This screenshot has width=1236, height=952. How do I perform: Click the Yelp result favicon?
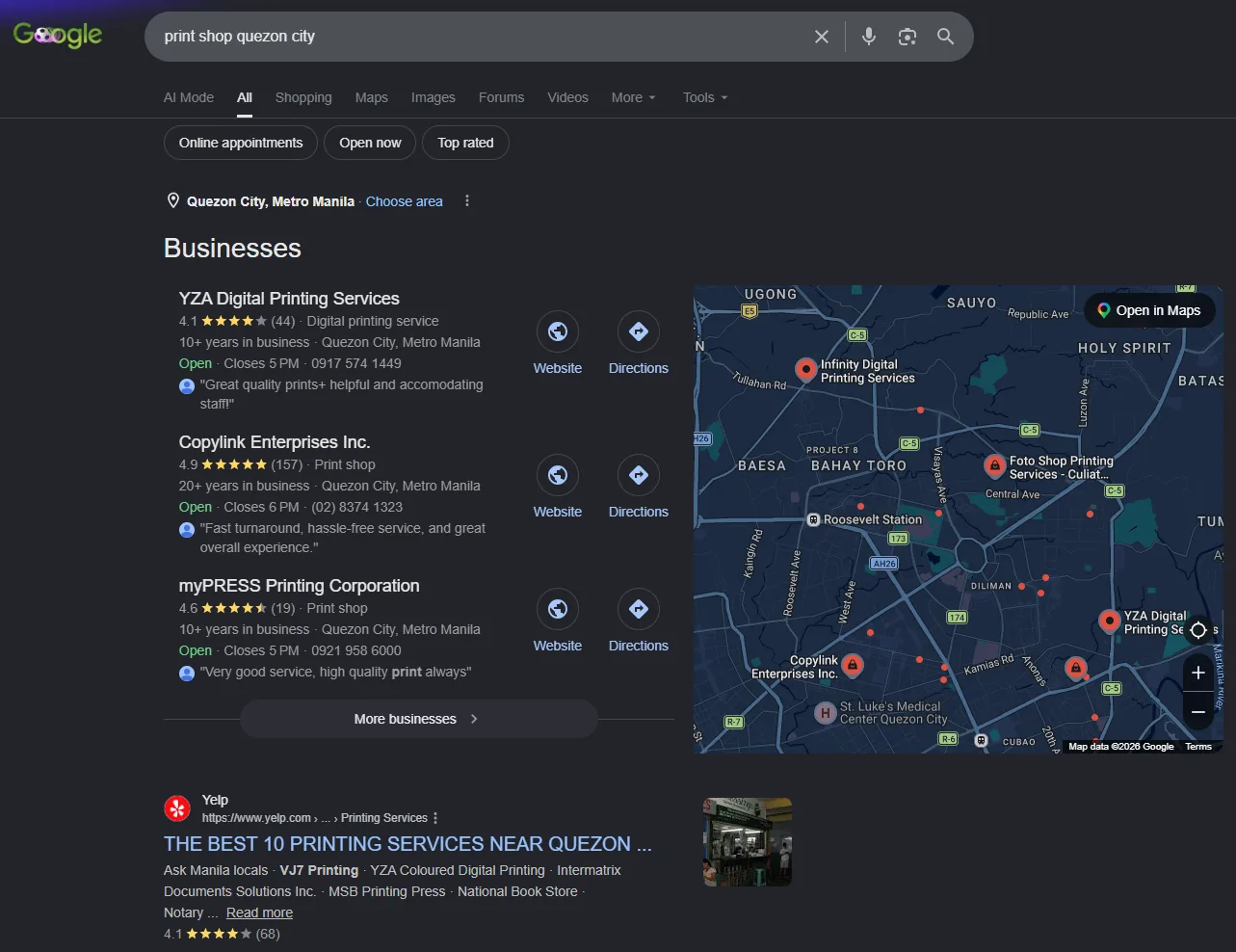(177, 808)
